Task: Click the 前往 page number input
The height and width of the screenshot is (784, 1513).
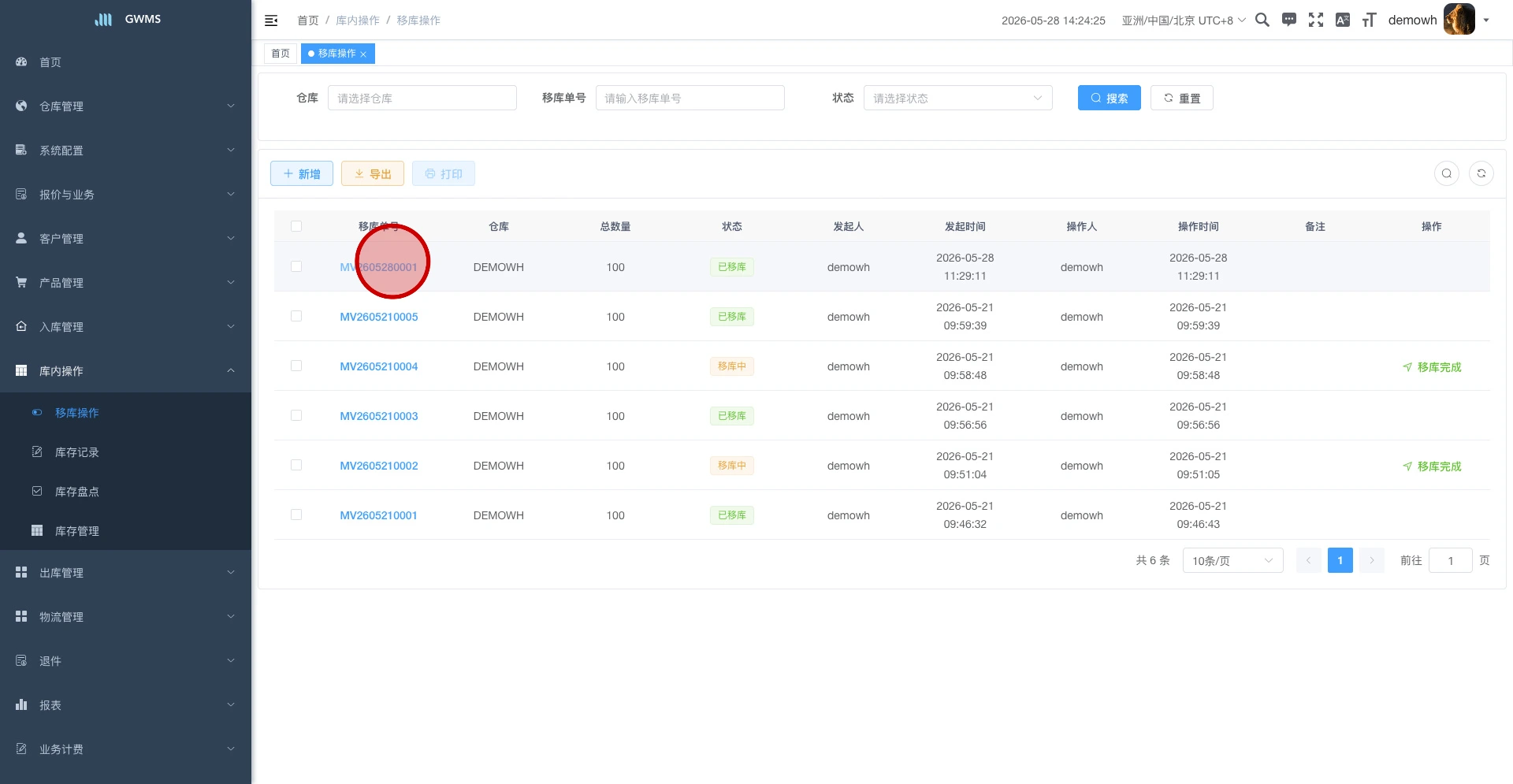Action: (x=1451, y=560)
